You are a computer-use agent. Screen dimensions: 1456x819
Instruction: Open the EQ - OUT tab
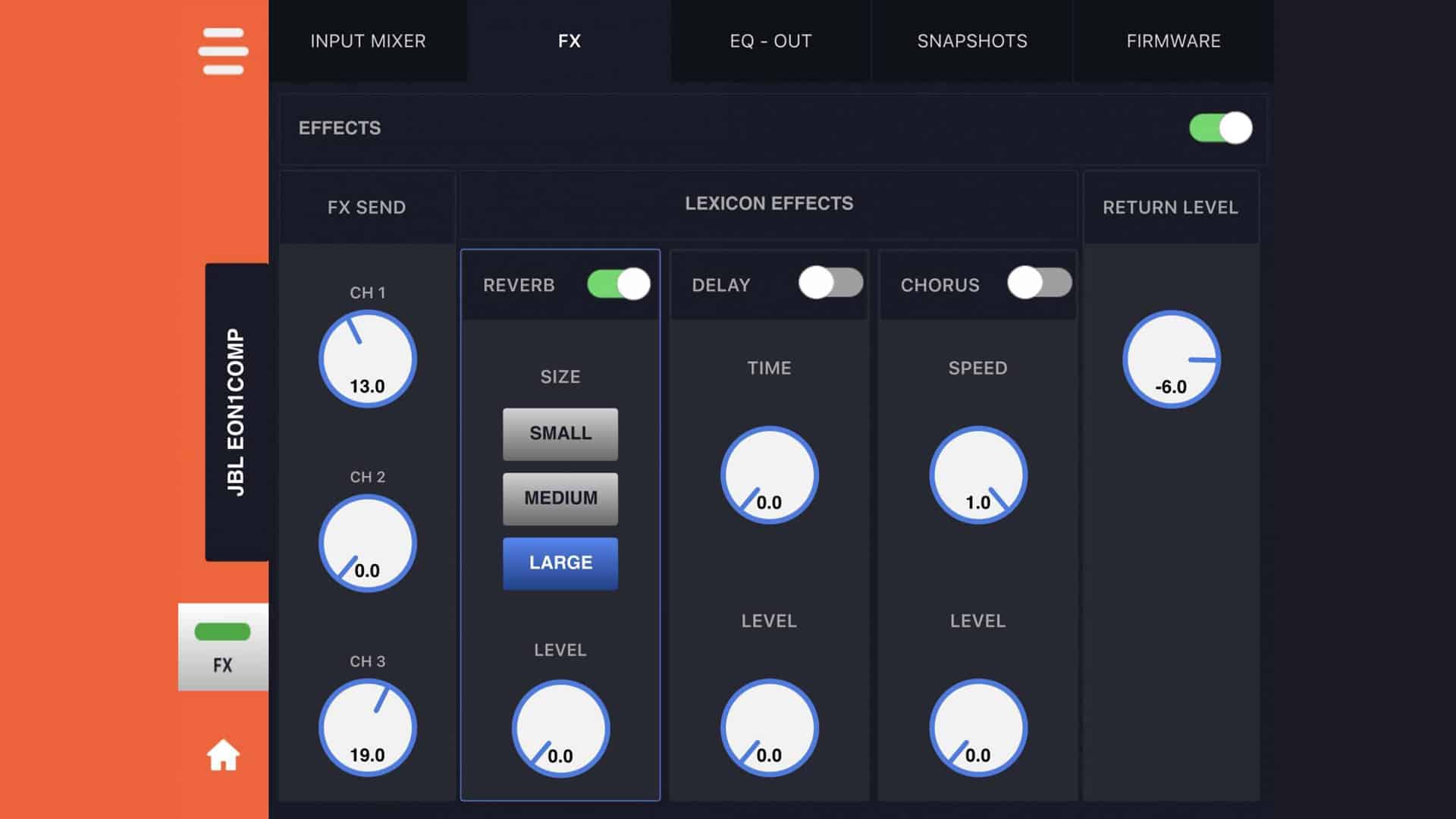point(770,41)
